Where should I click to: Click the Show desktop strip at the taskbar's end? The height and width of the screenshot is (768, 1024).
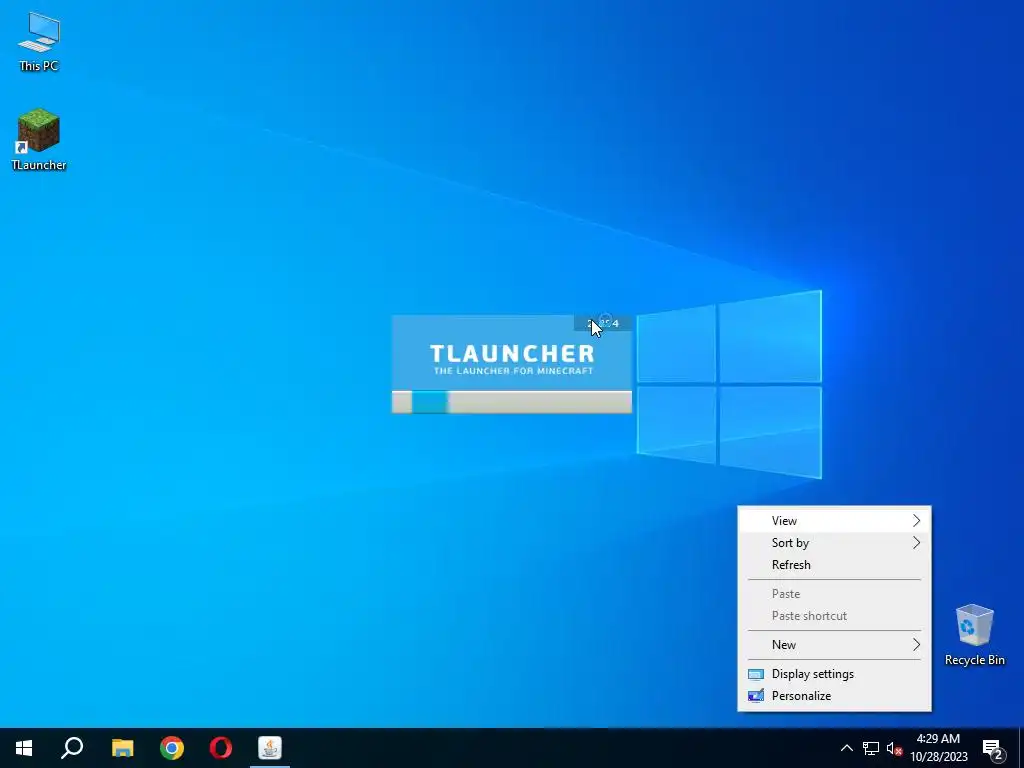(x=1021, y=748)
